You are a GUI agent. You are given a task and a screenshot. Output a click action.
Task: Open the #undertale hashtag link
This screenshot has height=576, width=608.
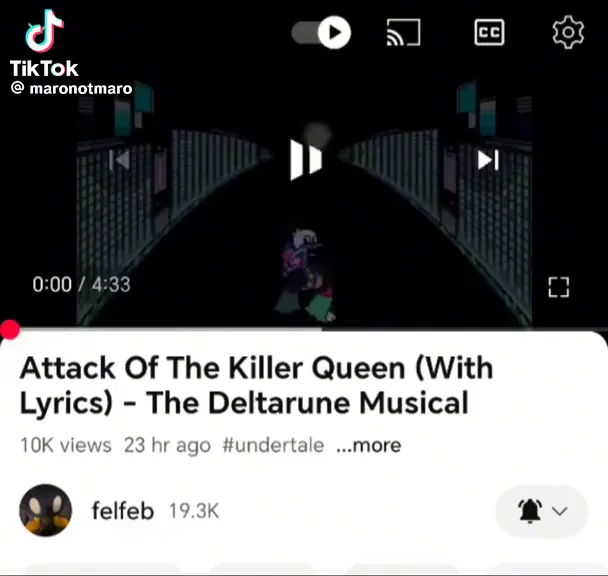[x=273, y=445]
